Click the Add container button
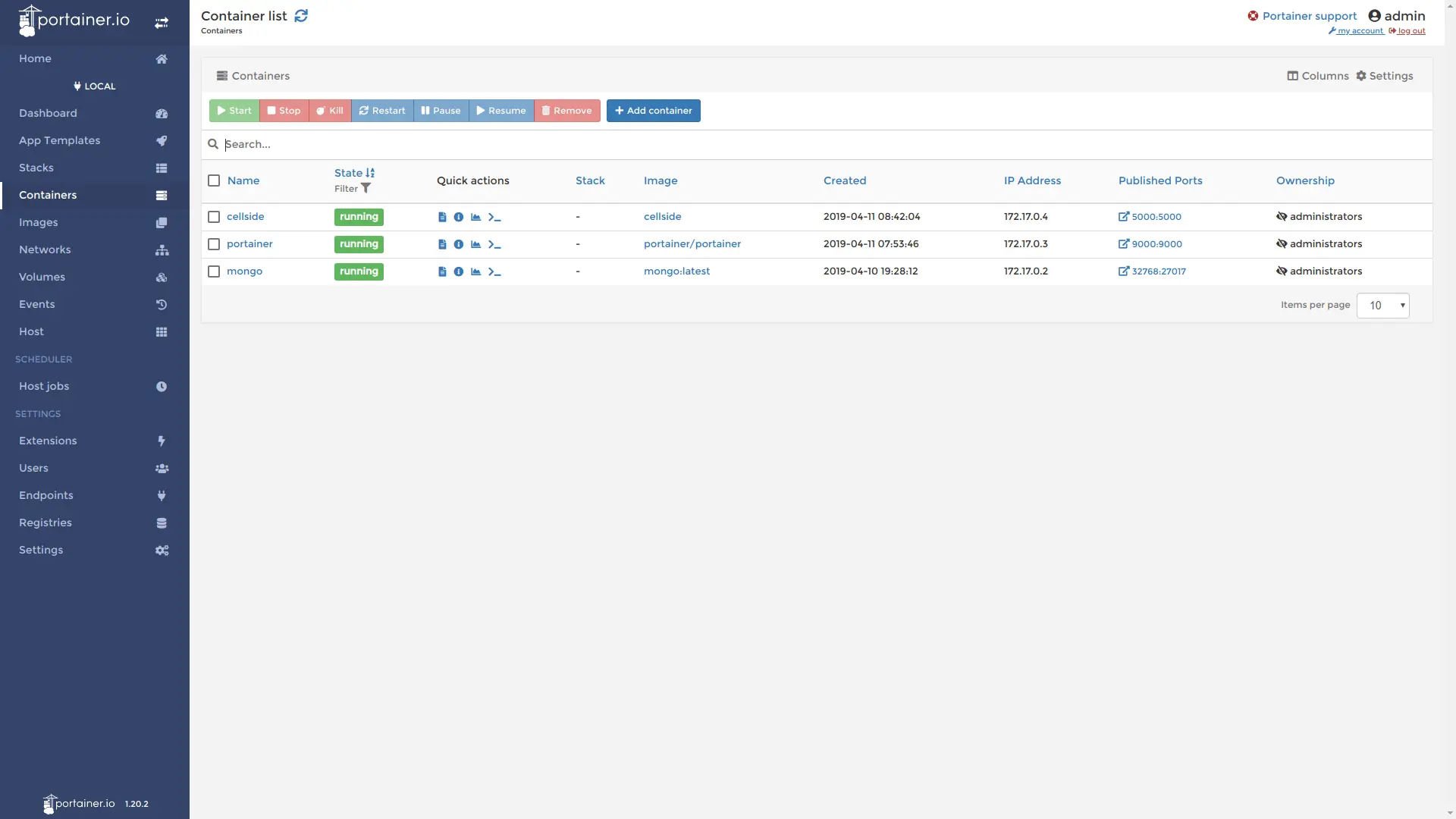1456x819 pixels. (653, 111)
